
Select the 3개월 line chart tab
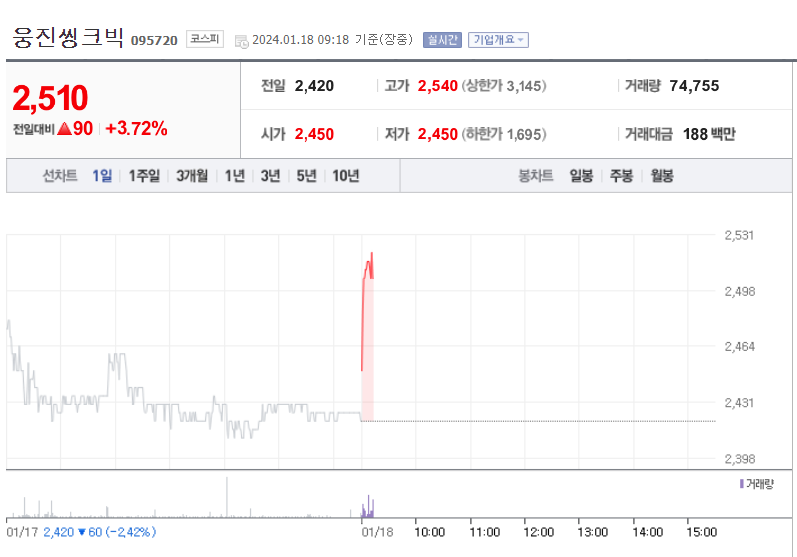coord(192,176)
